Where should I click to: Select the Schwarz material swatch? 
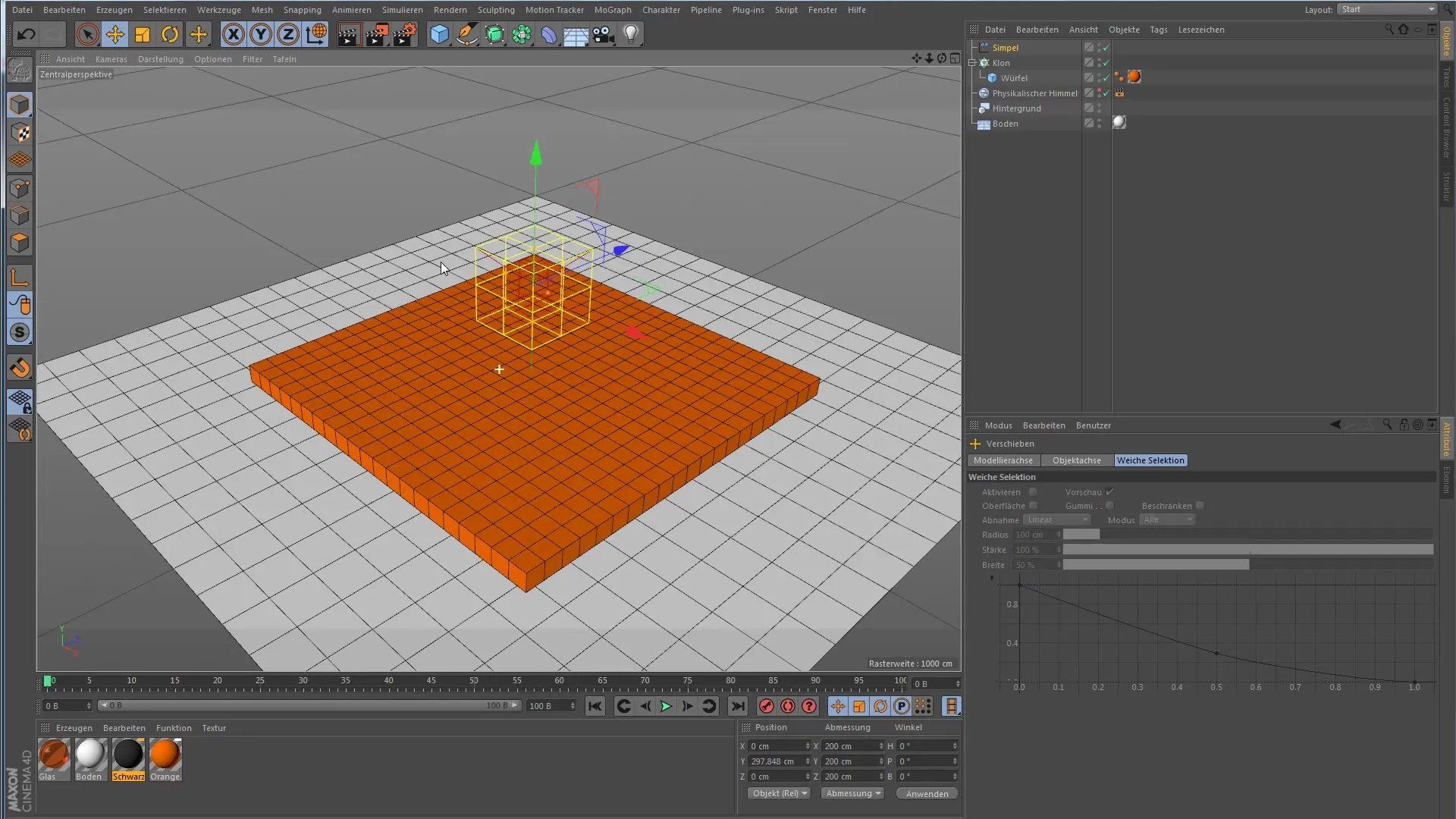tap(128, 759)
